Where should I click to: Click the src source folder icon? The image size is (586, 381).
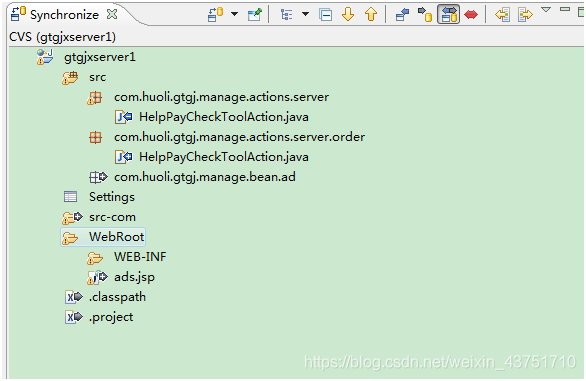70,77
